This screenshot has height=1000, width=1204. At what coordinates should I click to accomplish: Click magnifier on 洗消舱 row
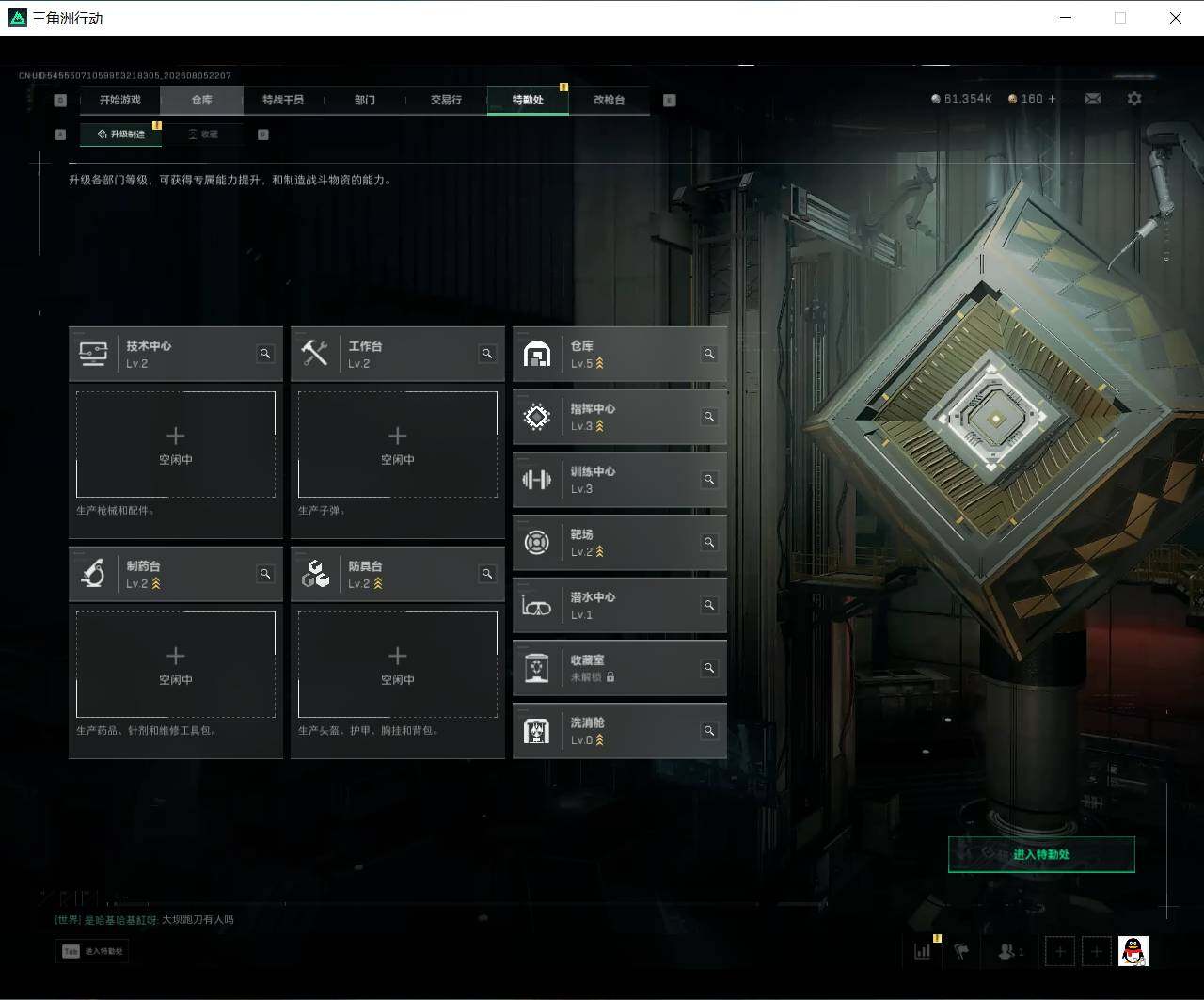pos(709,731)
